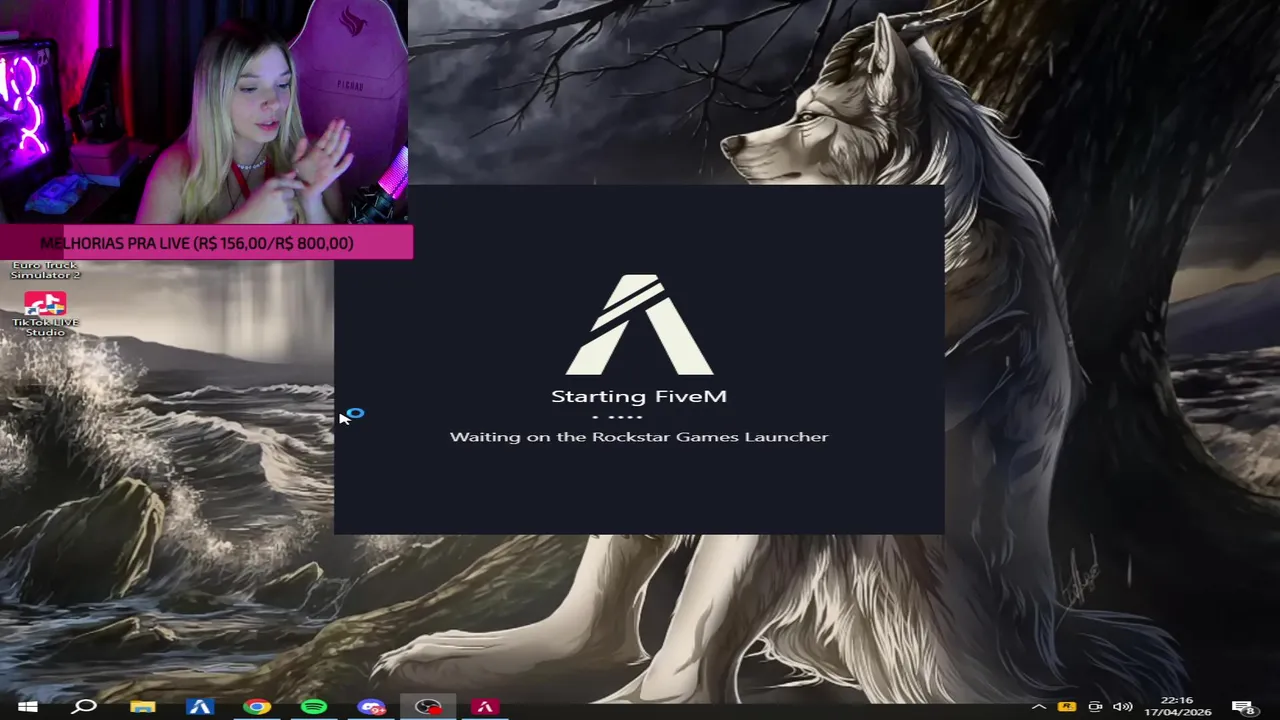Open the notification center with 8 badge
The width and height of the screenshot is (1280, 720).
(x=1243, y=707)
